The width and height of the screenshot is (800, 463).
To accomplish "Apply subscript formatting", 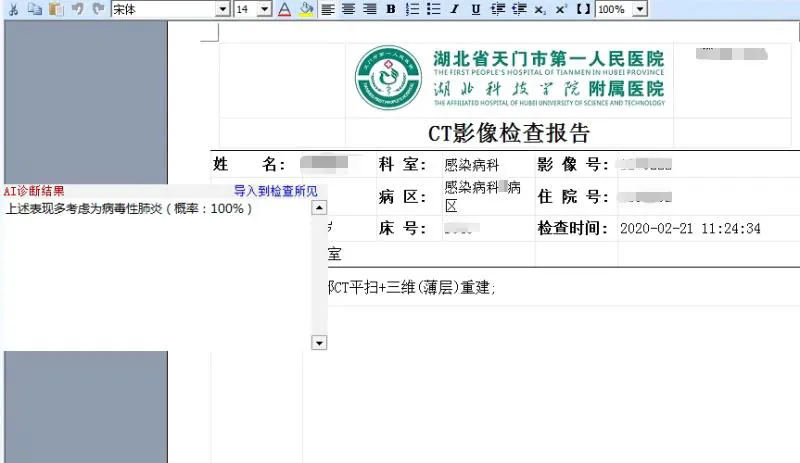I will tap(540, 9).
